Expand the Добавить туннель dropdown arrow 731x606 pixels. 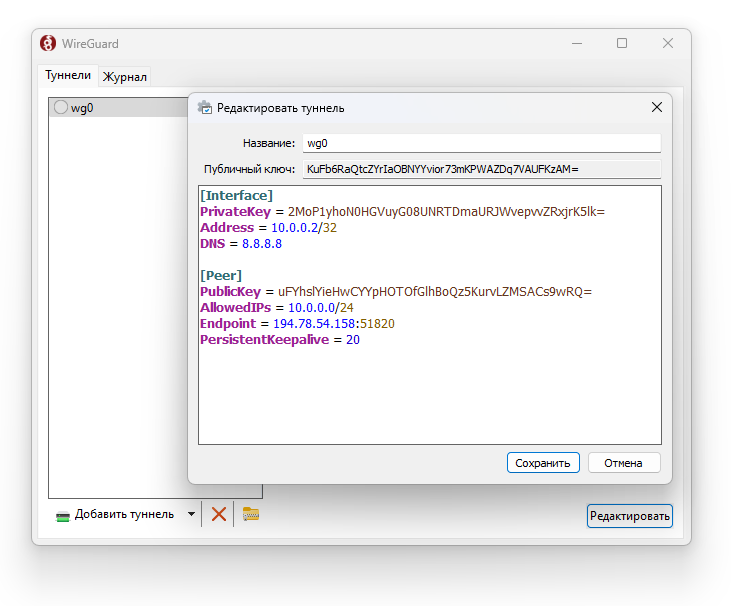pyautogui.click(x=191, y=514)
